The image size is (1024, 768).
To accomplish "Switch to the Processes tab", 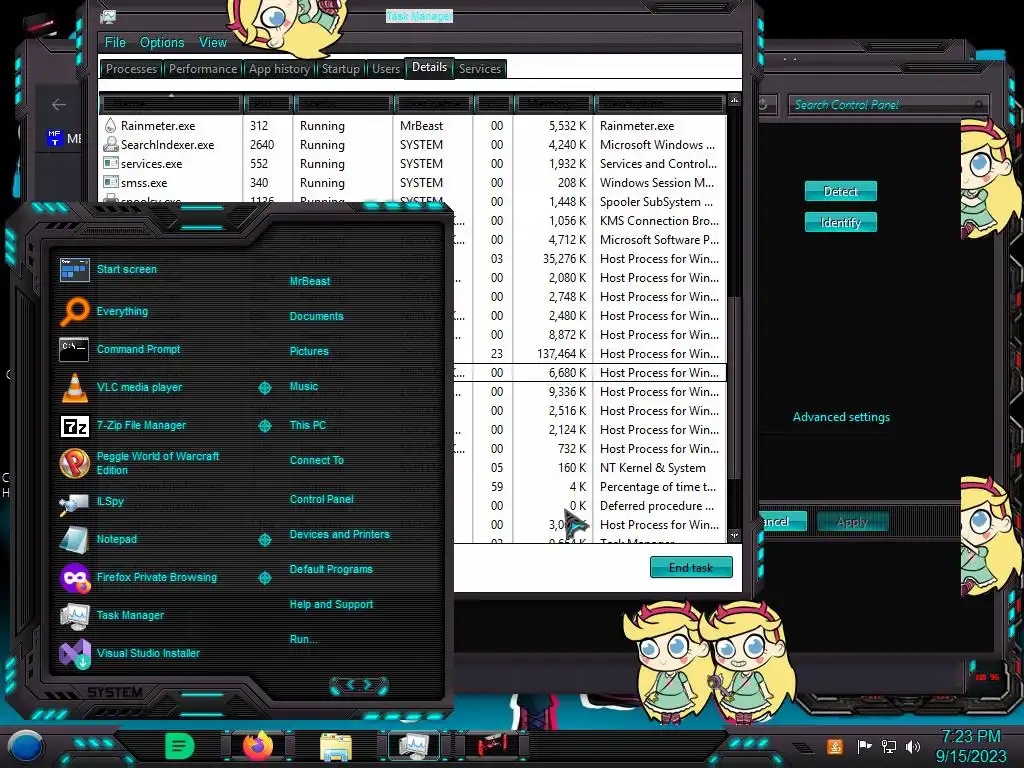I will [131, 69].
